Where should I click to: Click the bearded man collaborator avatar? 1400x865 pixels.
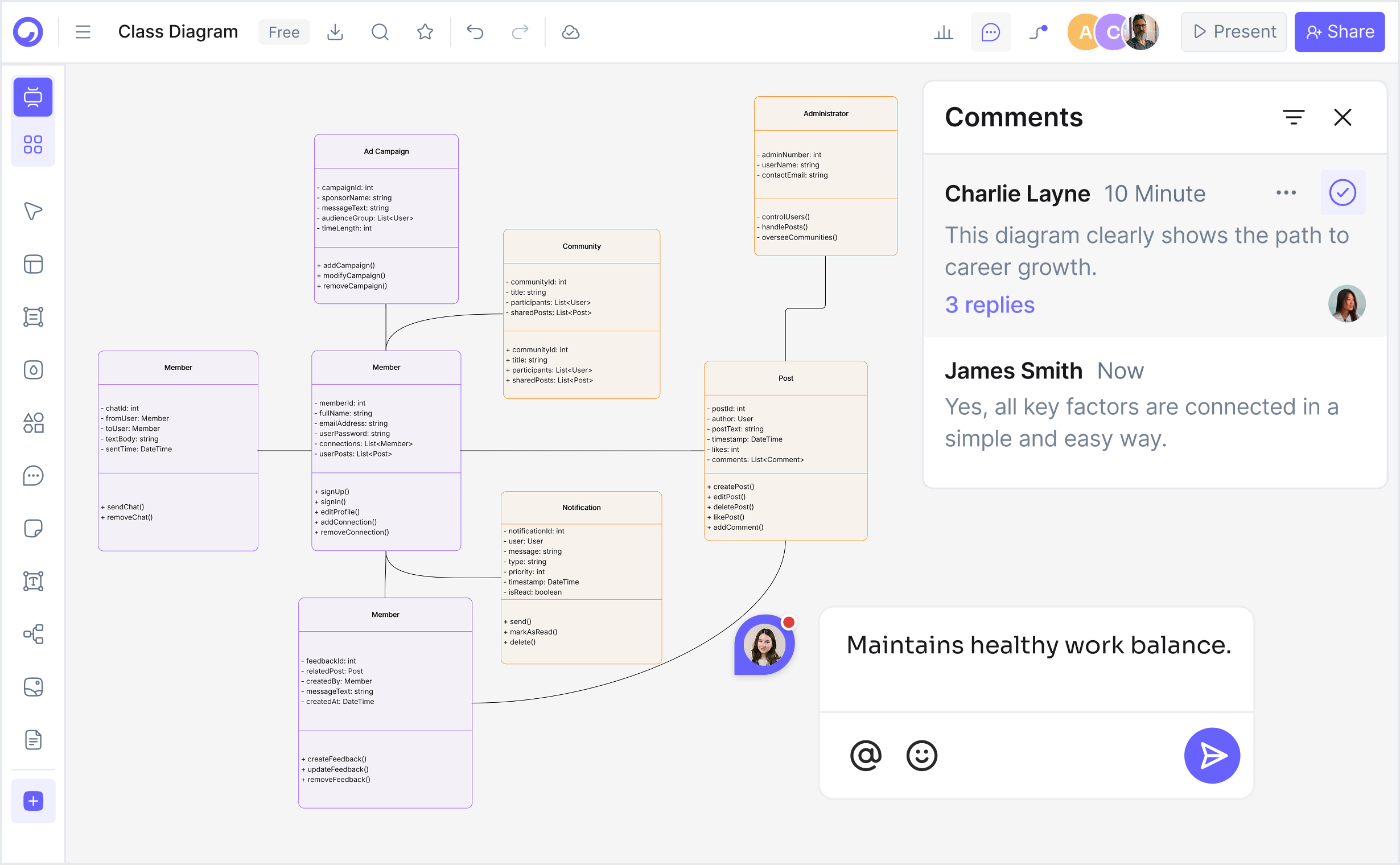1142,32
